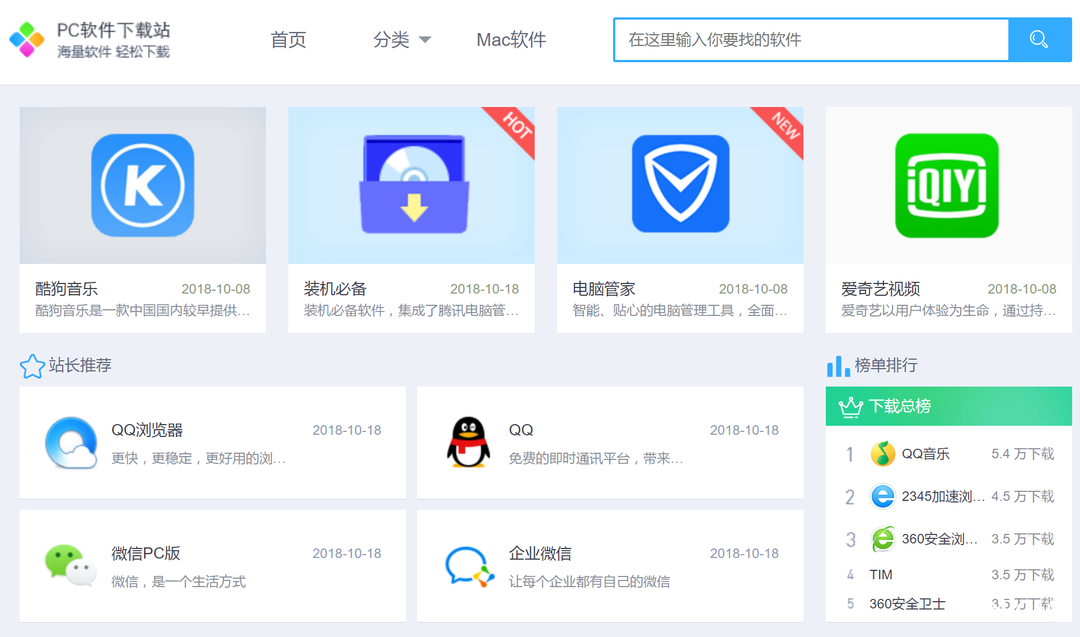The height and width of the screenshot is (637, 1080).
Task: Click the 电脑管家 description text
Action: [x=680, y=311]
